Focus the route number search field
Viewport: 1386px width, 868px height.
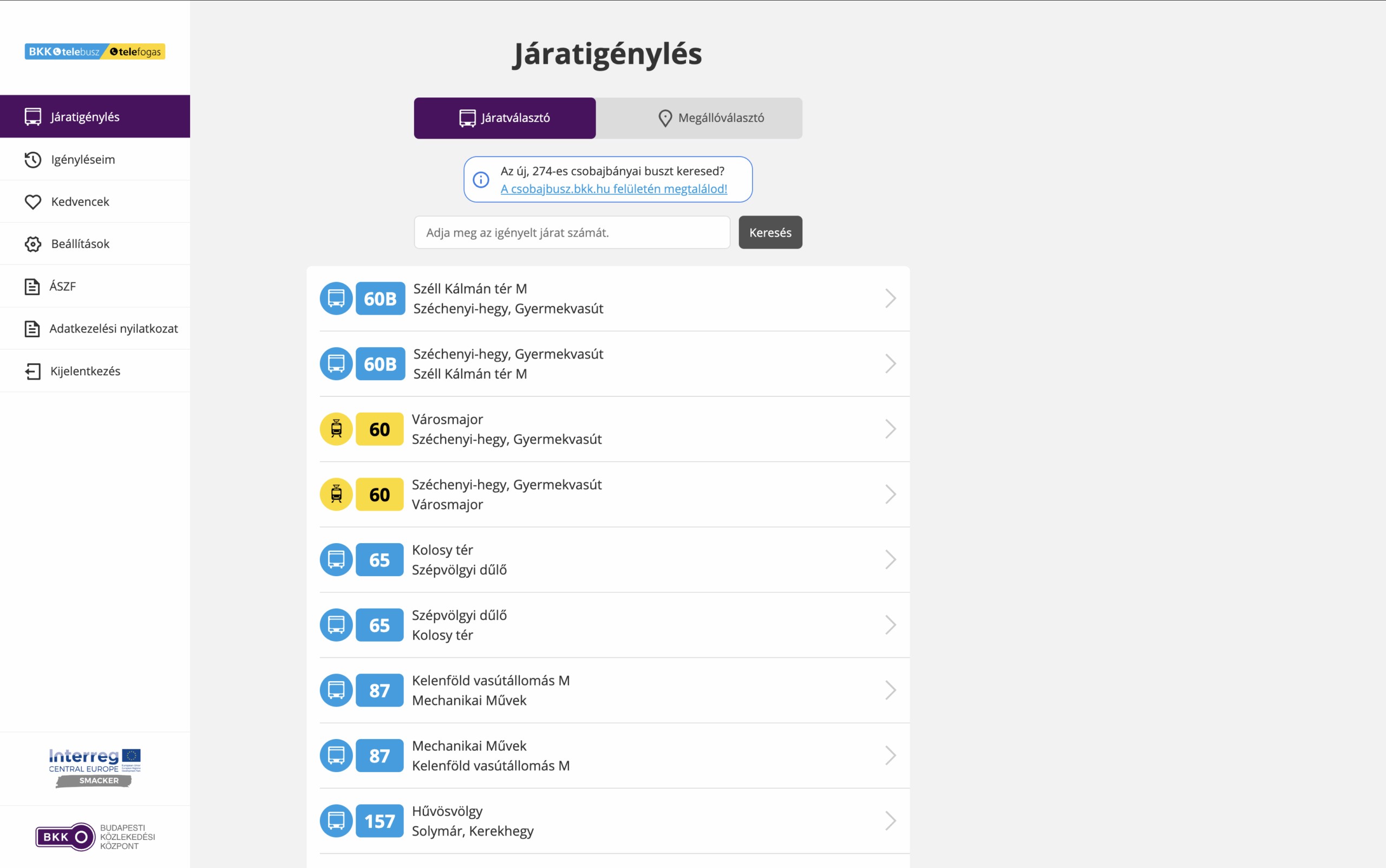(572, 232)
